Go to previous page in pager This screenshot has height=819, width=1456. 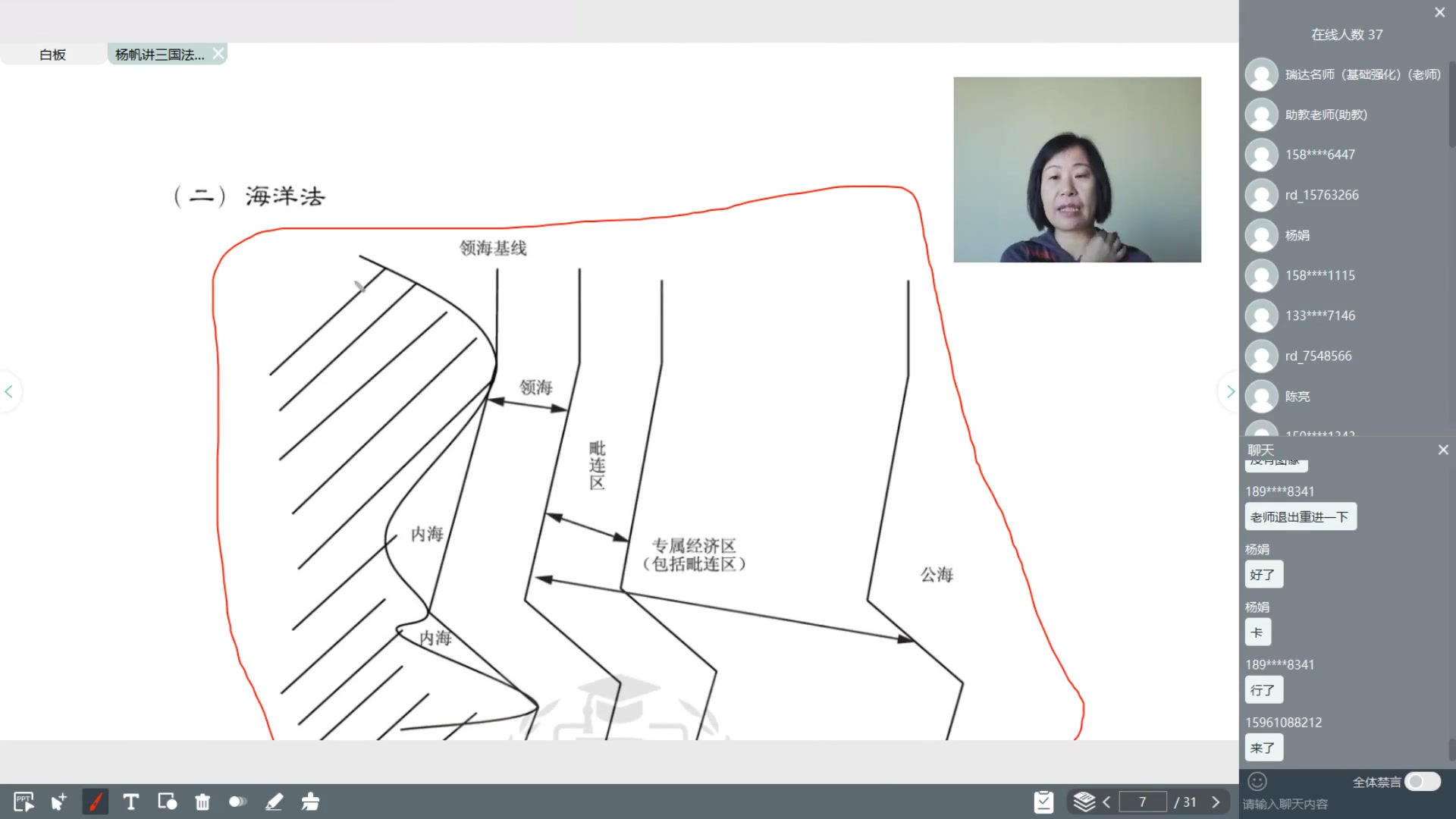pyautogui.click(x=1106, y=802)
